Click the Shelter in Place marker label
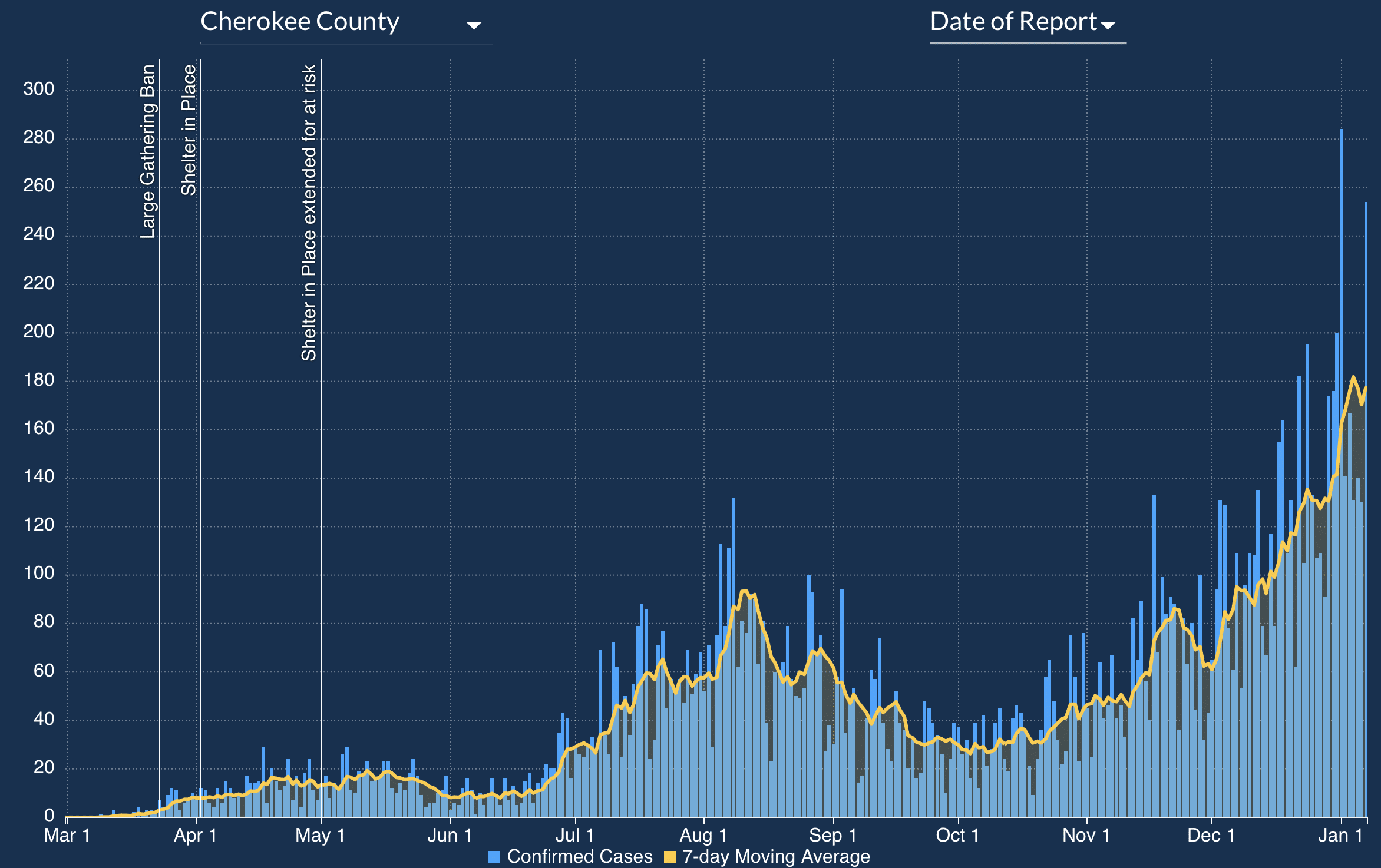The width and height of the screenshot is (1381, 868). (x=189, y=130)
